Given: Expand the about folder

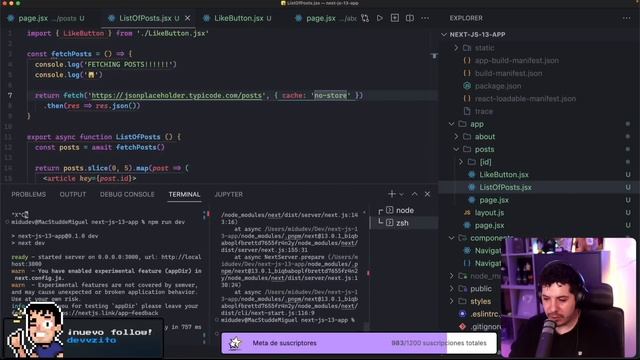Looking at the screenshot, I should click(x=484, y=137).
